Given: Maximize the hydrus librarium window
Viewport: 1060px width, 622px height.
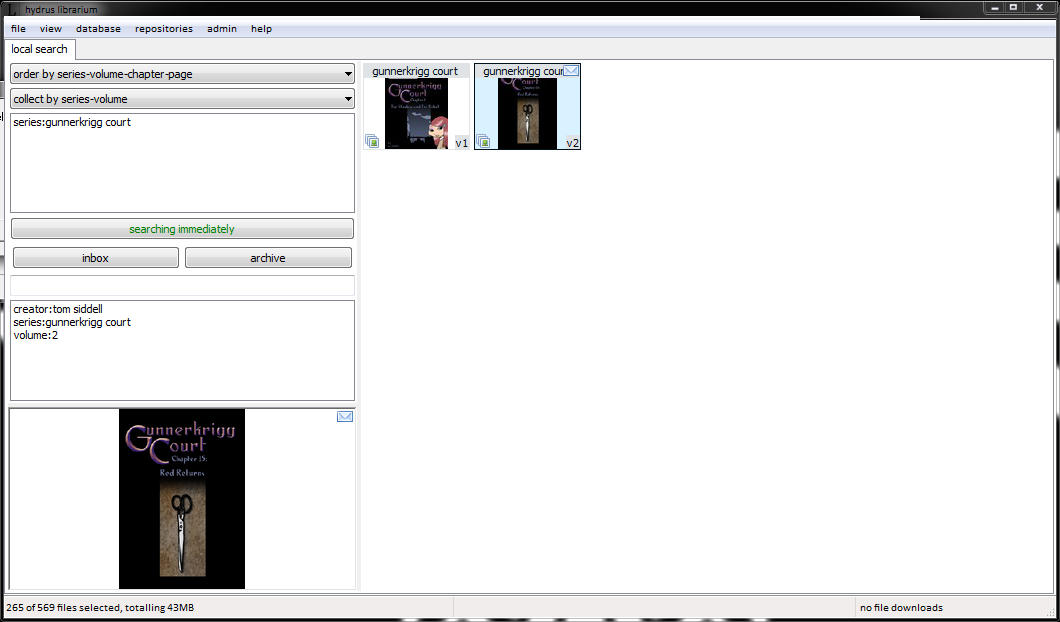Looking at the screenshot, I should click(1013, 7).
